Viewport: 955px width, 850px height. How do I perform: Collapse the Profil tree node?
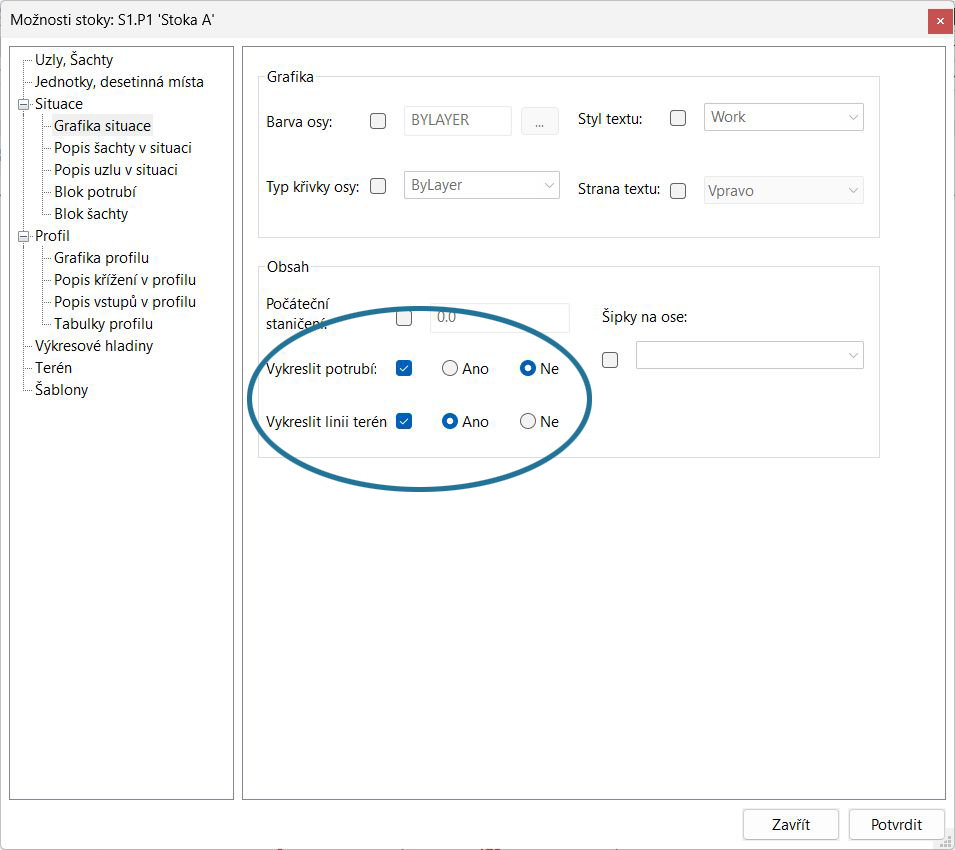[x=24, y=236]
